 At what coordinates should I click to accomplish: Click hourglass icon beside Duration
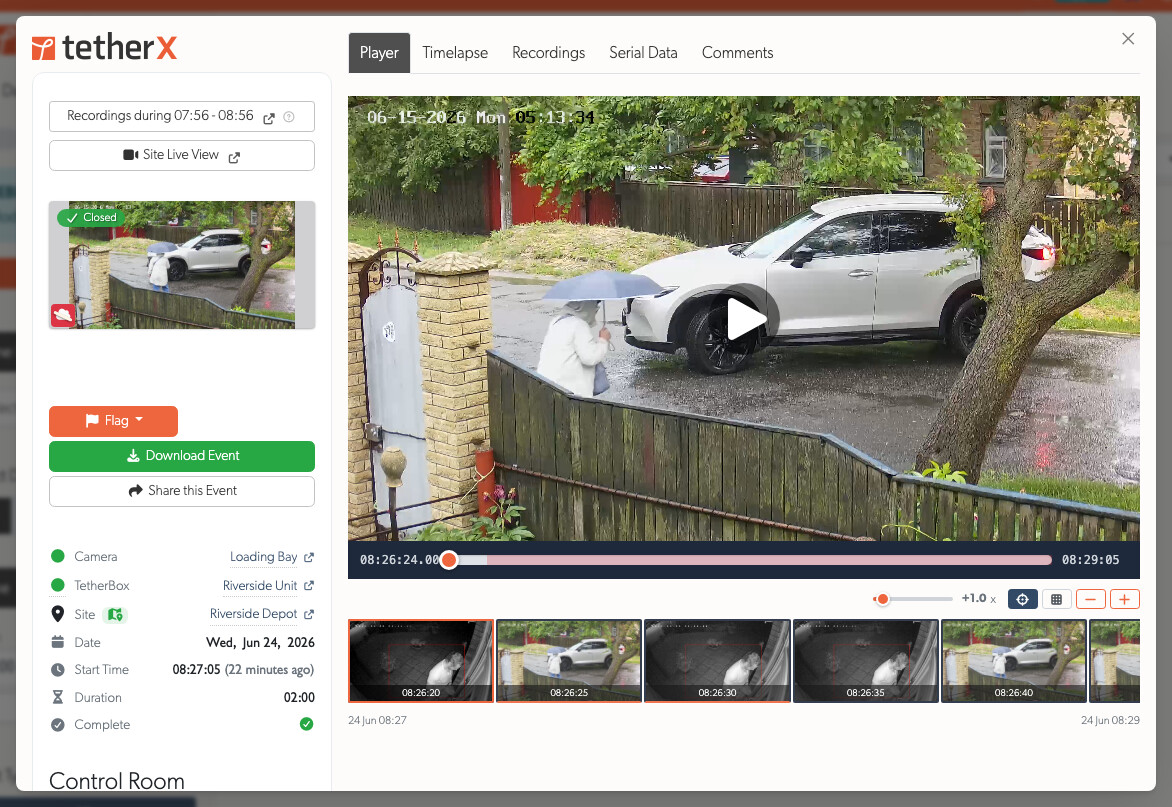[58, 697]
